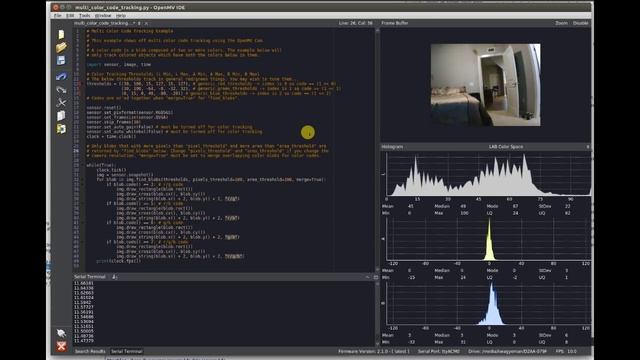Image resolution: width=640 pixels, height=360 pixels.
Task: Create a new file from the sidebar
Action: click(x=61, y=35)
